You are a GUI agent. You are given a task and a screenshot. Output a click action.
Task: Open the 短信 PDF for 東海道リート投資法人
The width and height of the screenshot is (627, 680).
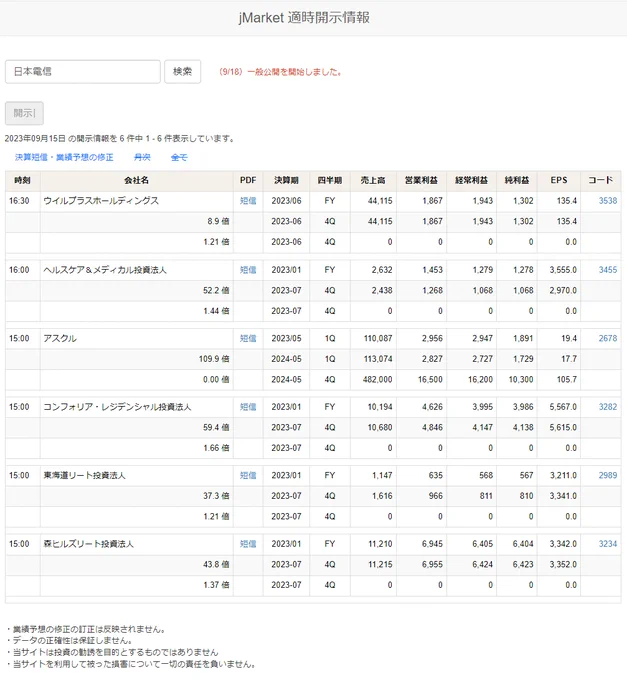pyautogui.click(x=248, y=475)
